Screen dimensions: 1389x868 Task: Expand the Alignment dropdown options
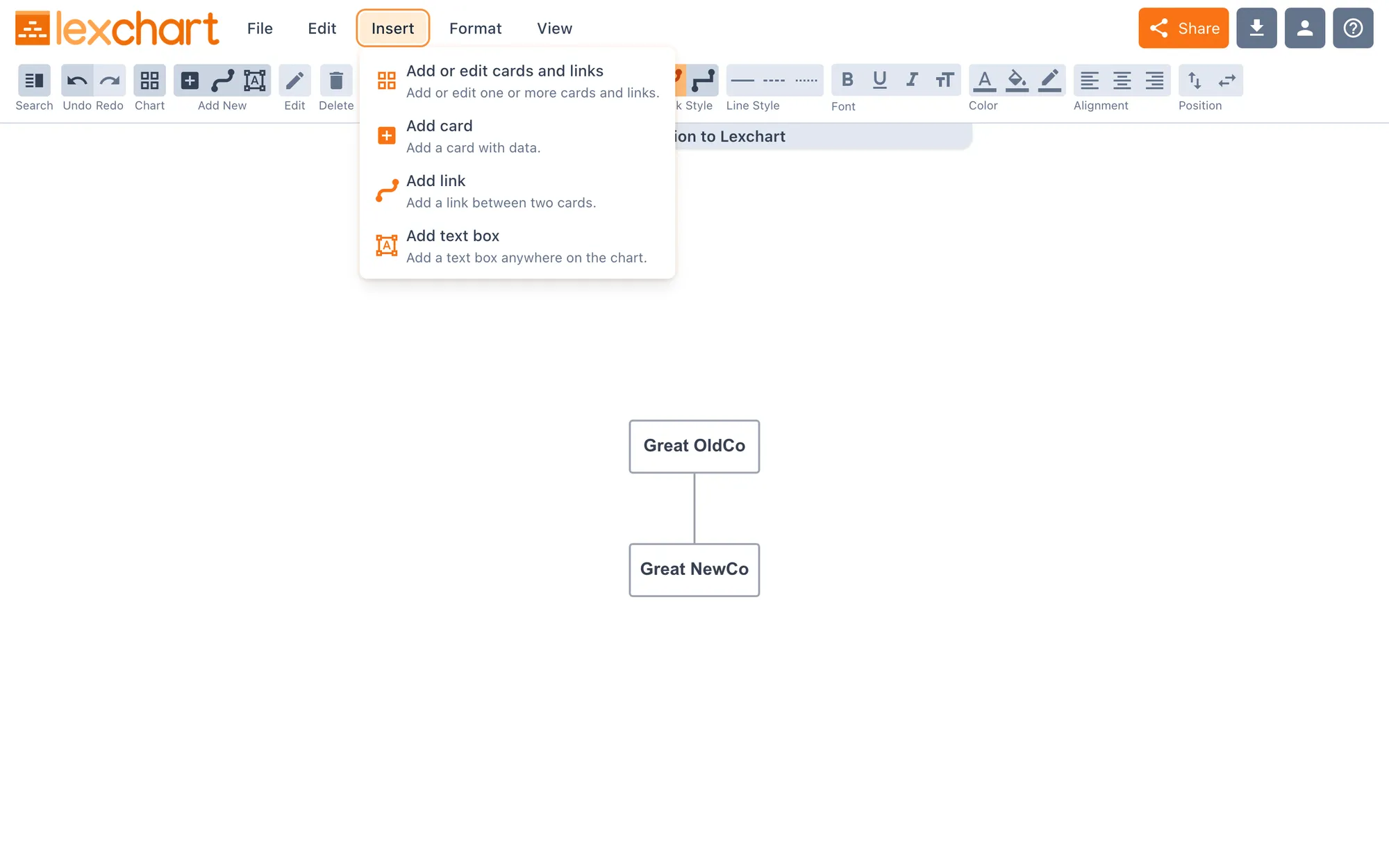pyautogui.click(x=1101, y=106)
